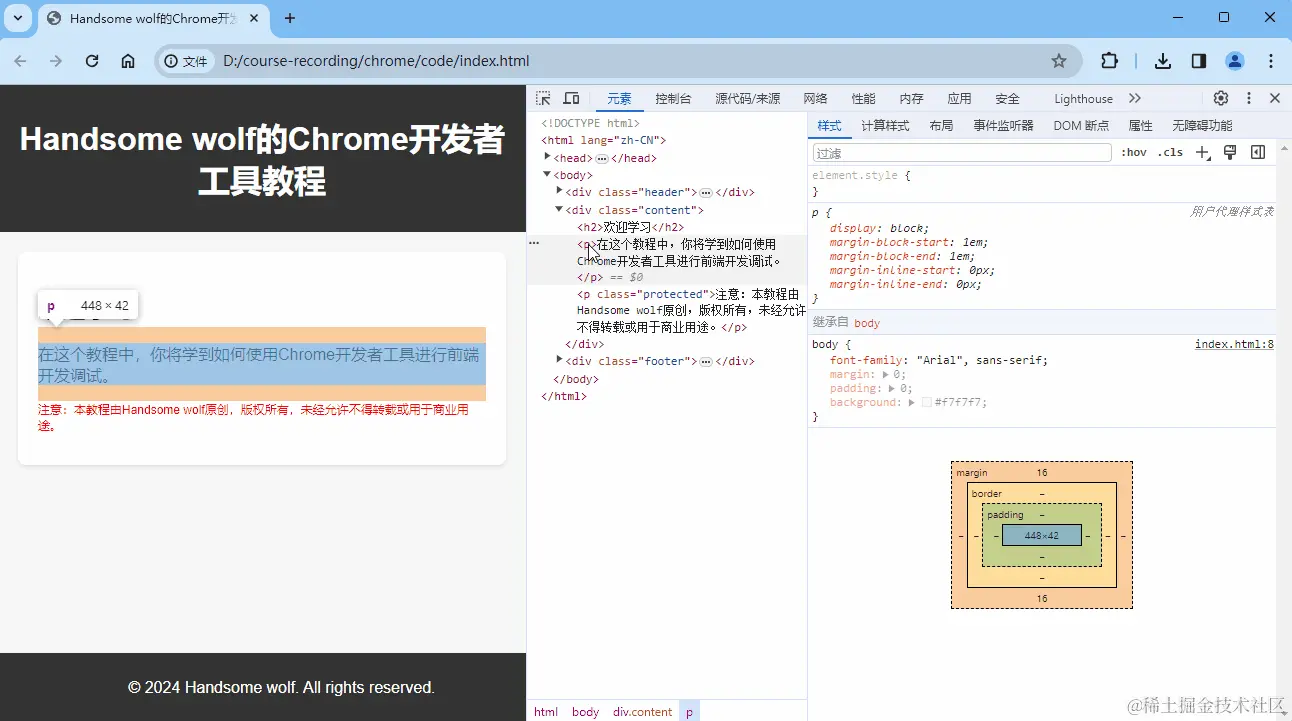This screenshot has height=721, width=1292.
Task: Collapse the div class="content" node
Action: (x=559, y=209)
